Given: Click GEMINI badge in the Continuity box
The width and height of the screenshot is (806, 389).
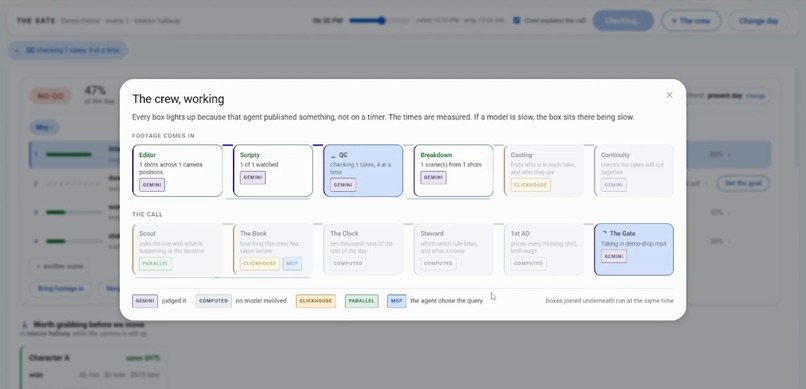Looking at the screenshot, I should pos(614,185).
